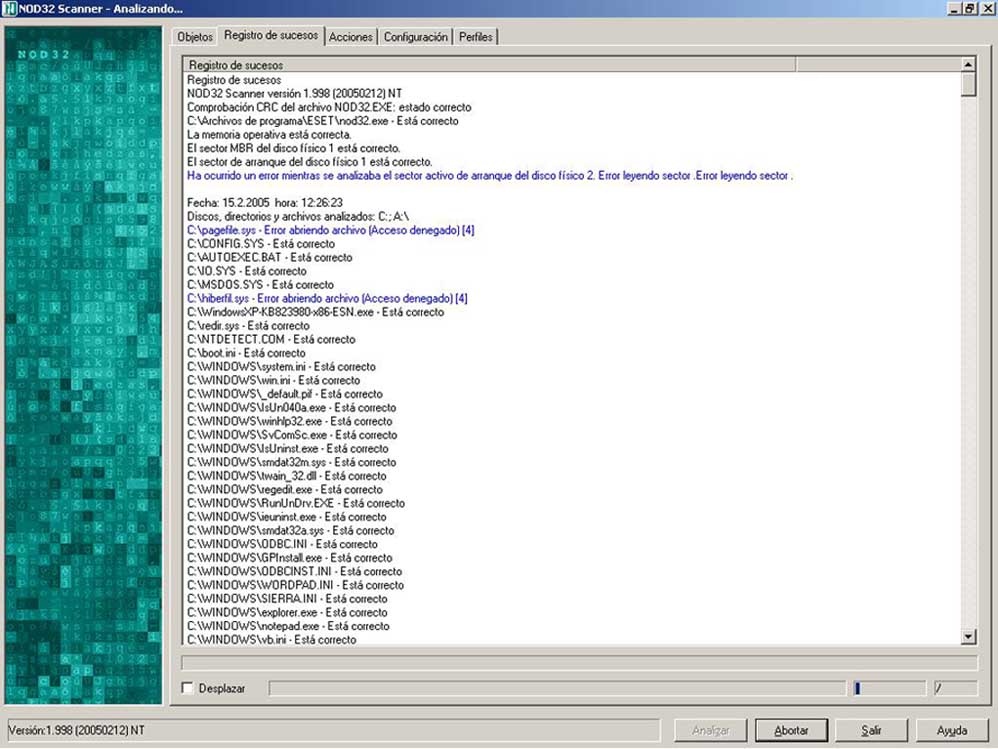Select the C:\WINDOWS\IsUninst.exe log entry
The width and height of the screenshot is (998, 749).
pyautogui.click(x=288, y=449)
